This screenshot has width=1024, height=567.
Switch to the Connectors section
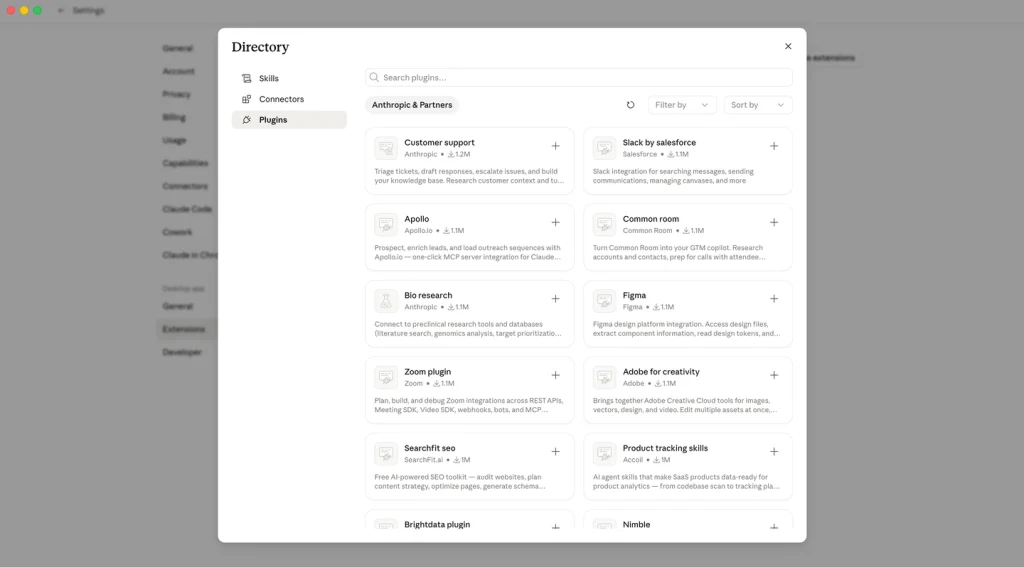[x=289, y=99]
